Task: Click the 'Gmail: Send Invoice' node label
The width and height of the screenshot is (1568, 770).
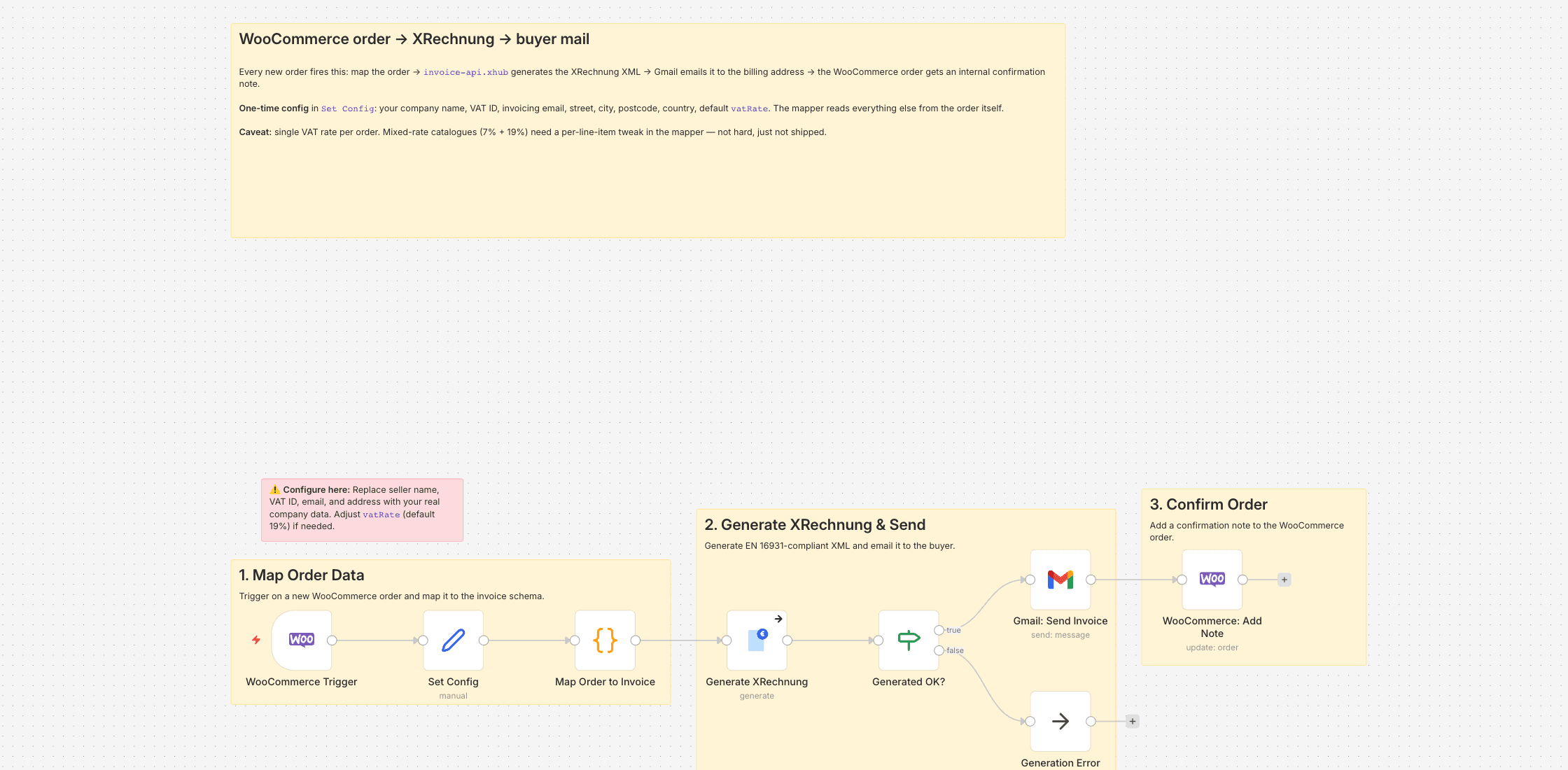Action: pos(1060,621)
